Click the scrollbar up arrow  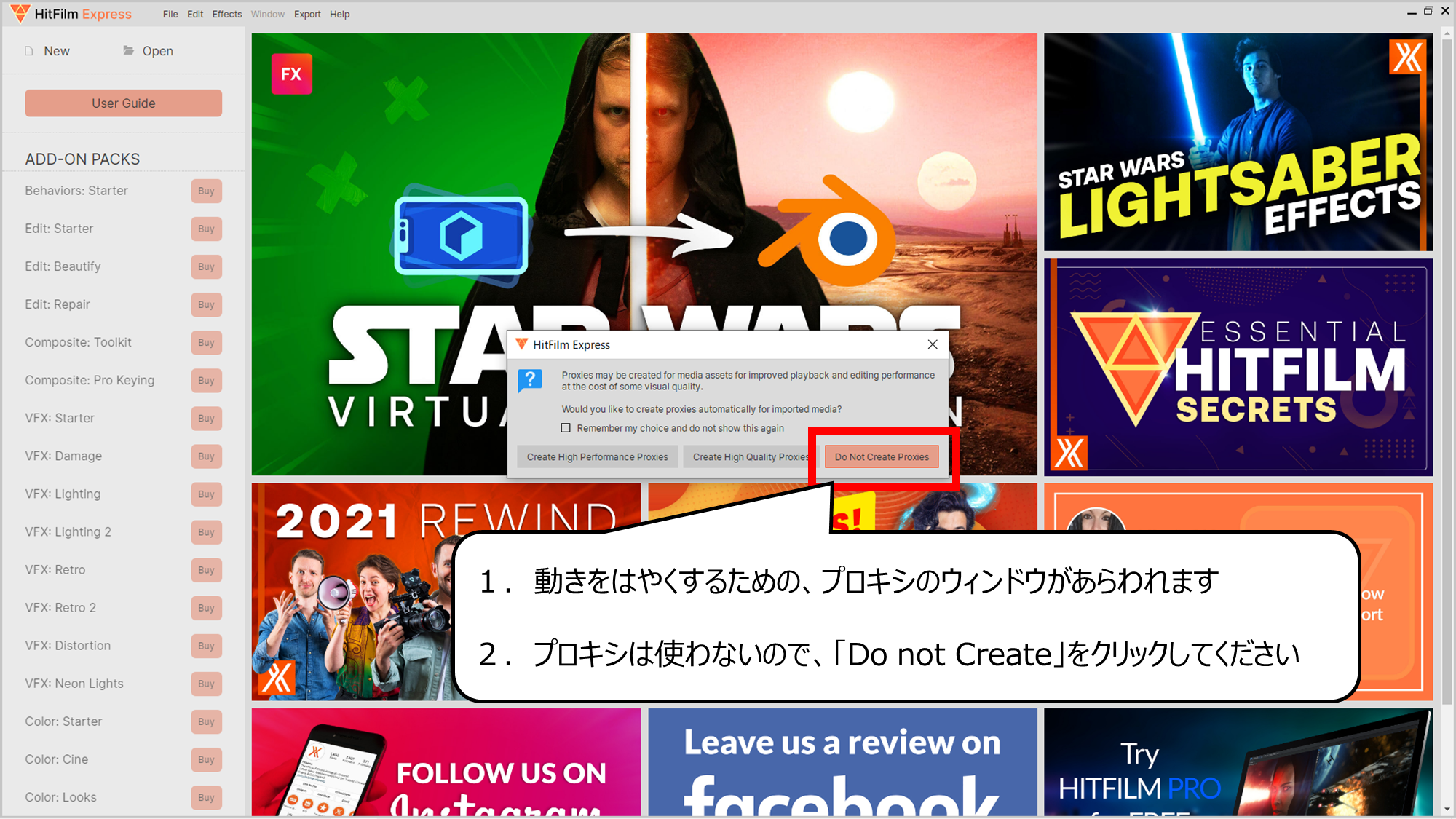point(1447,34)
